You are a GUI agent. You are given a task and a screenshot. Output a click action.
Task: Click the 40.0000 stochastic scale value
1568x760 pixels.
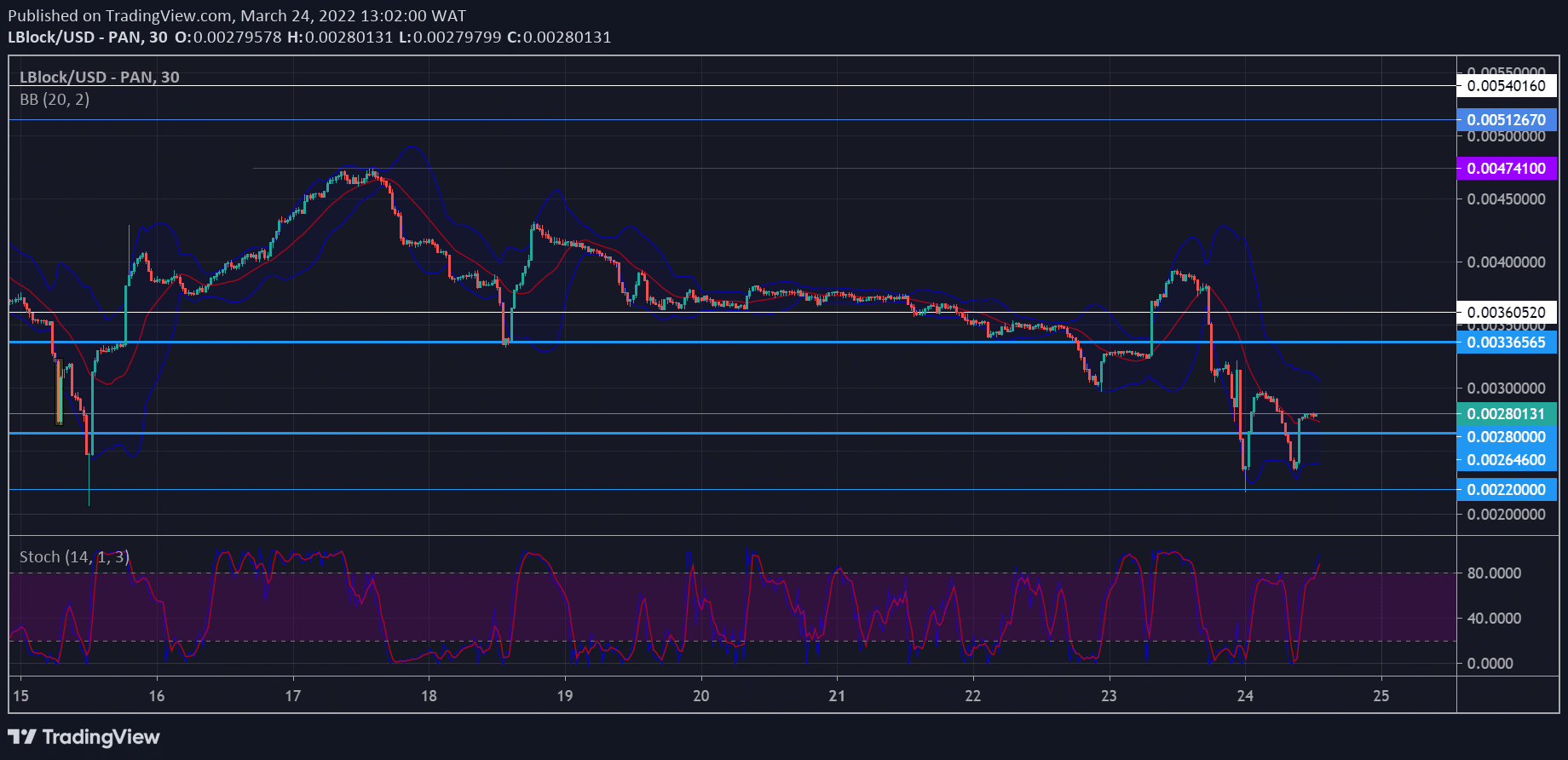point(1494,619)
